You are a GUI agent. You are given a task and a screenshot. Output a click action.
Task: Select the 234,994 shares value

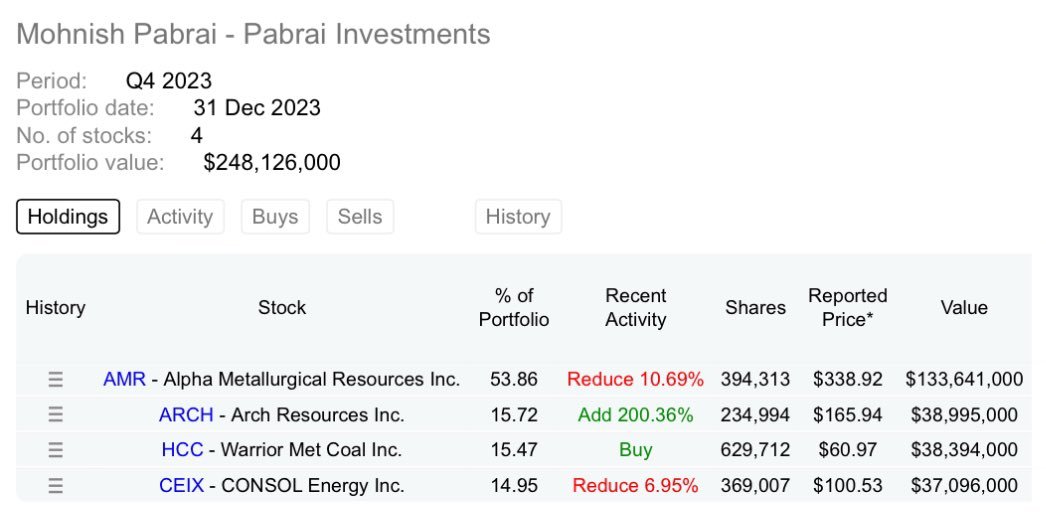point(755,415)
